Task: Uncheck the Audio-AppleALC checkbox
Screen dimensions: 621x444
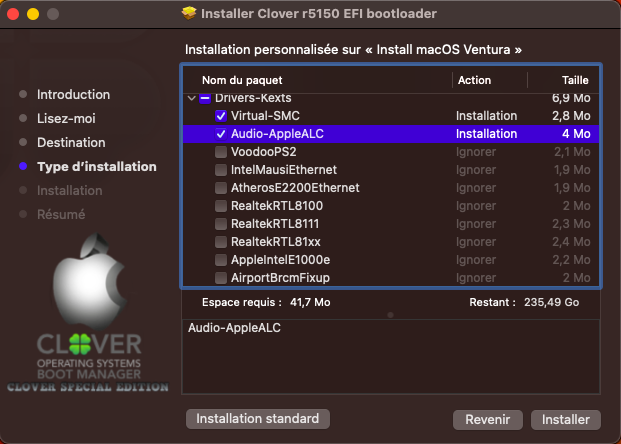Action: pos(221,134)
